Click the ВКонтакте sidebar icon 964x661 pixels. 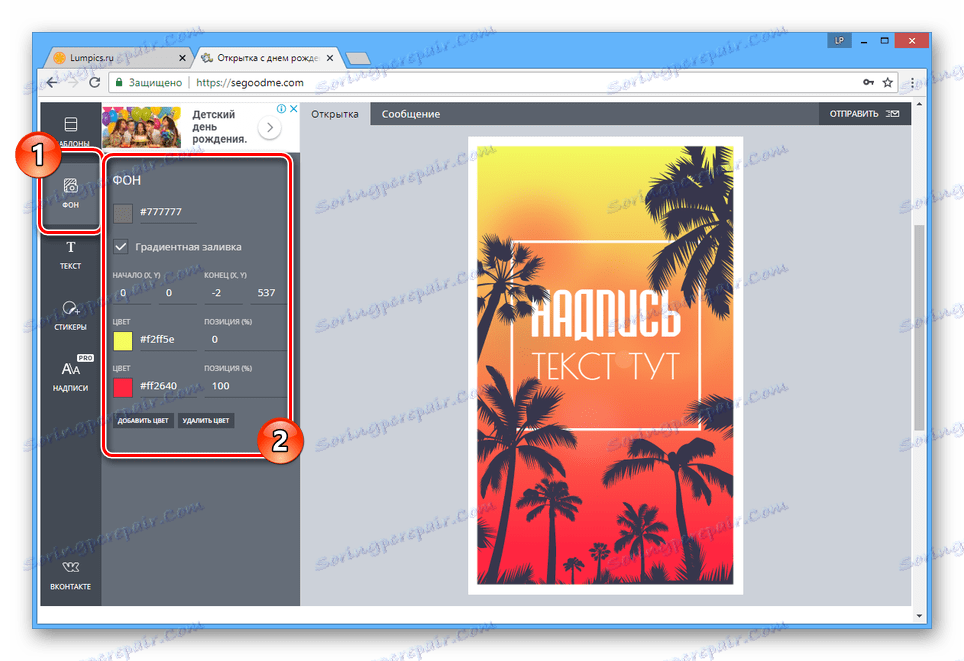[x=71, y=576]
